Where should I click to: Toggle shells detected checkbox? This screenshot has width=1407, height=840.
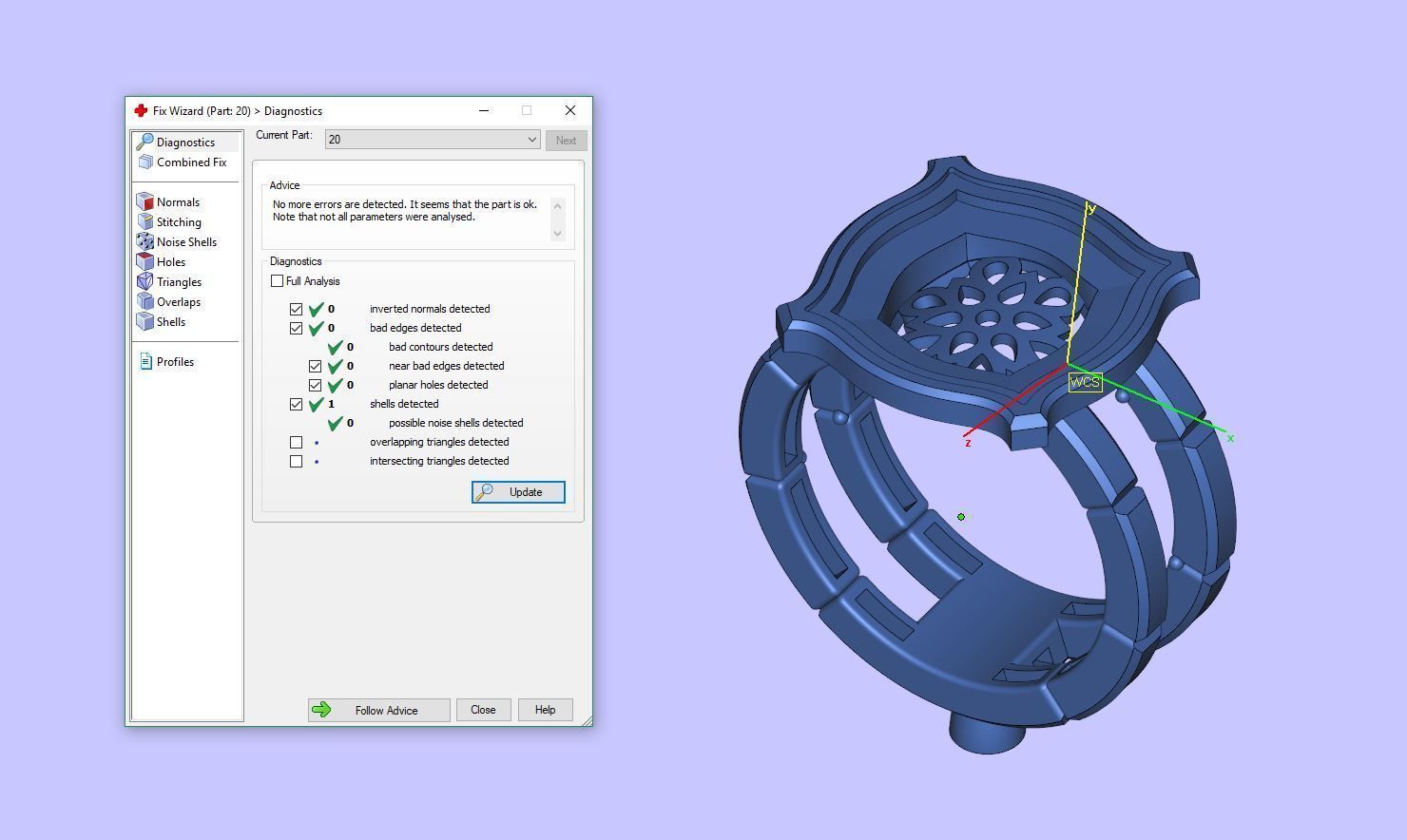[296, 404]
